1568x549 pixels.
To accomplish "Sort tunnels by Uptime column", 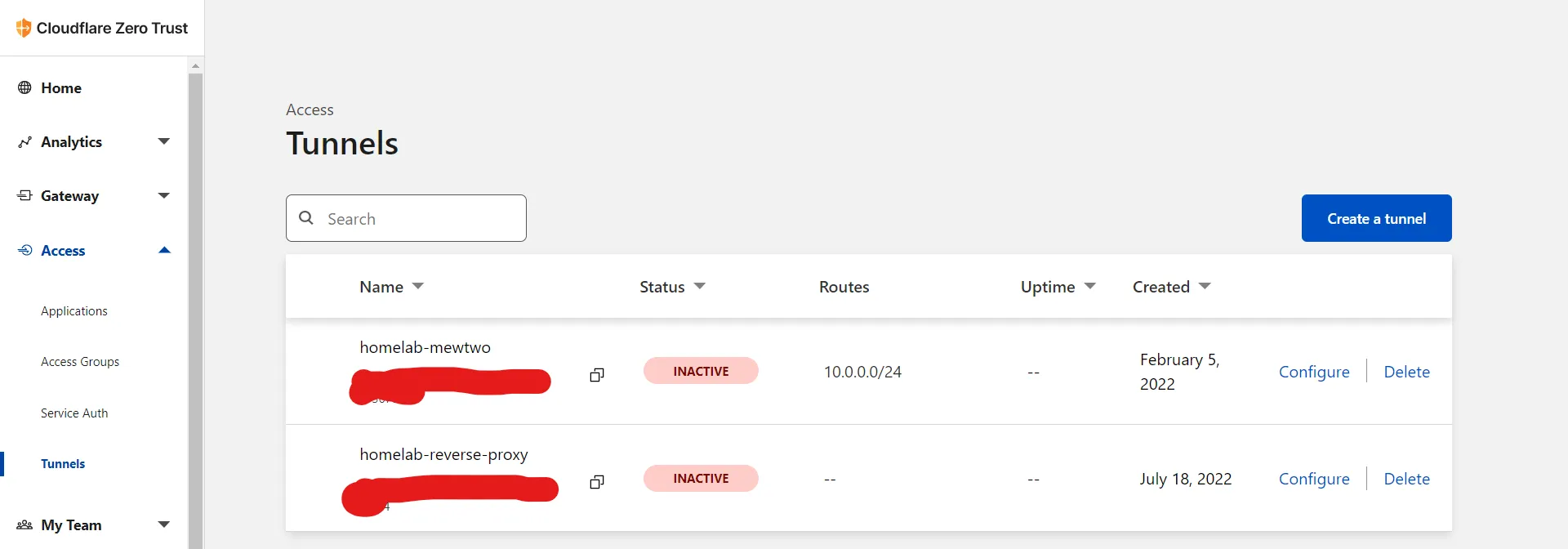I will coord(1089,286).
